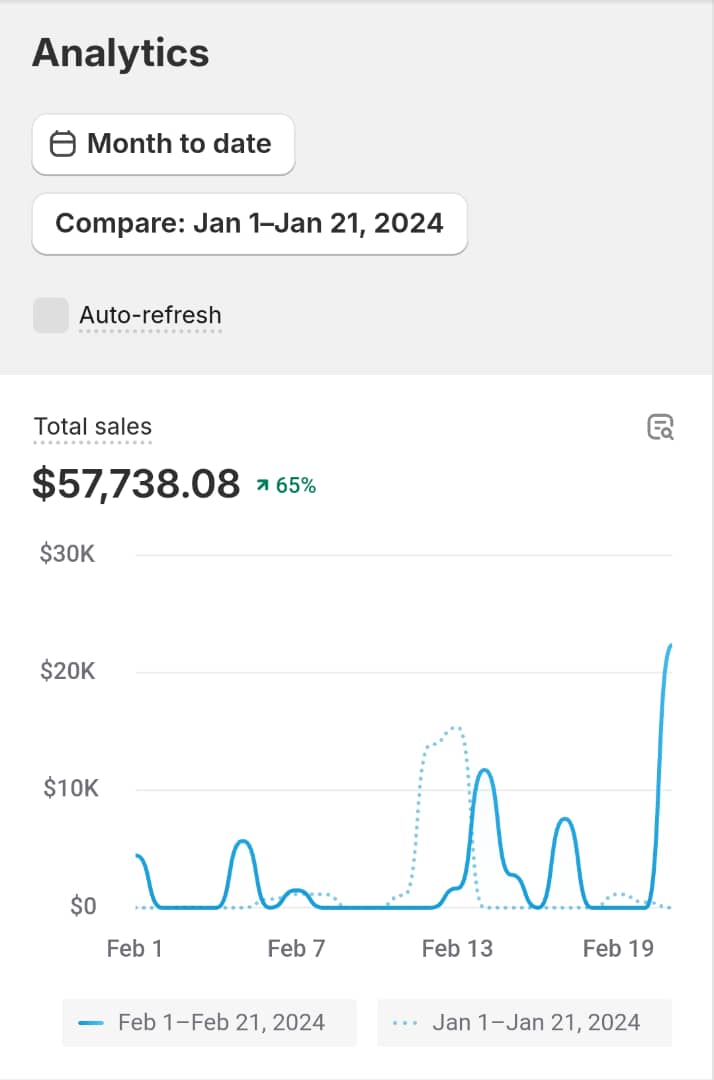Image resolution: width=714 pixels, height=1080 pixels.
Task: Click the $30K y-axis label
Action: pyautogui.click(x=67, y=553)
